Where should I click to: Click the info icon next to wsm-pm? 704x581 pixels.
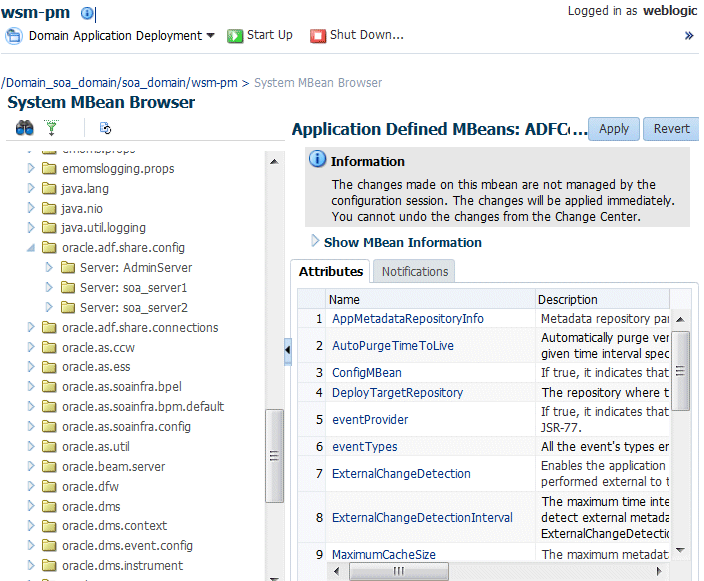click(87, 13)
